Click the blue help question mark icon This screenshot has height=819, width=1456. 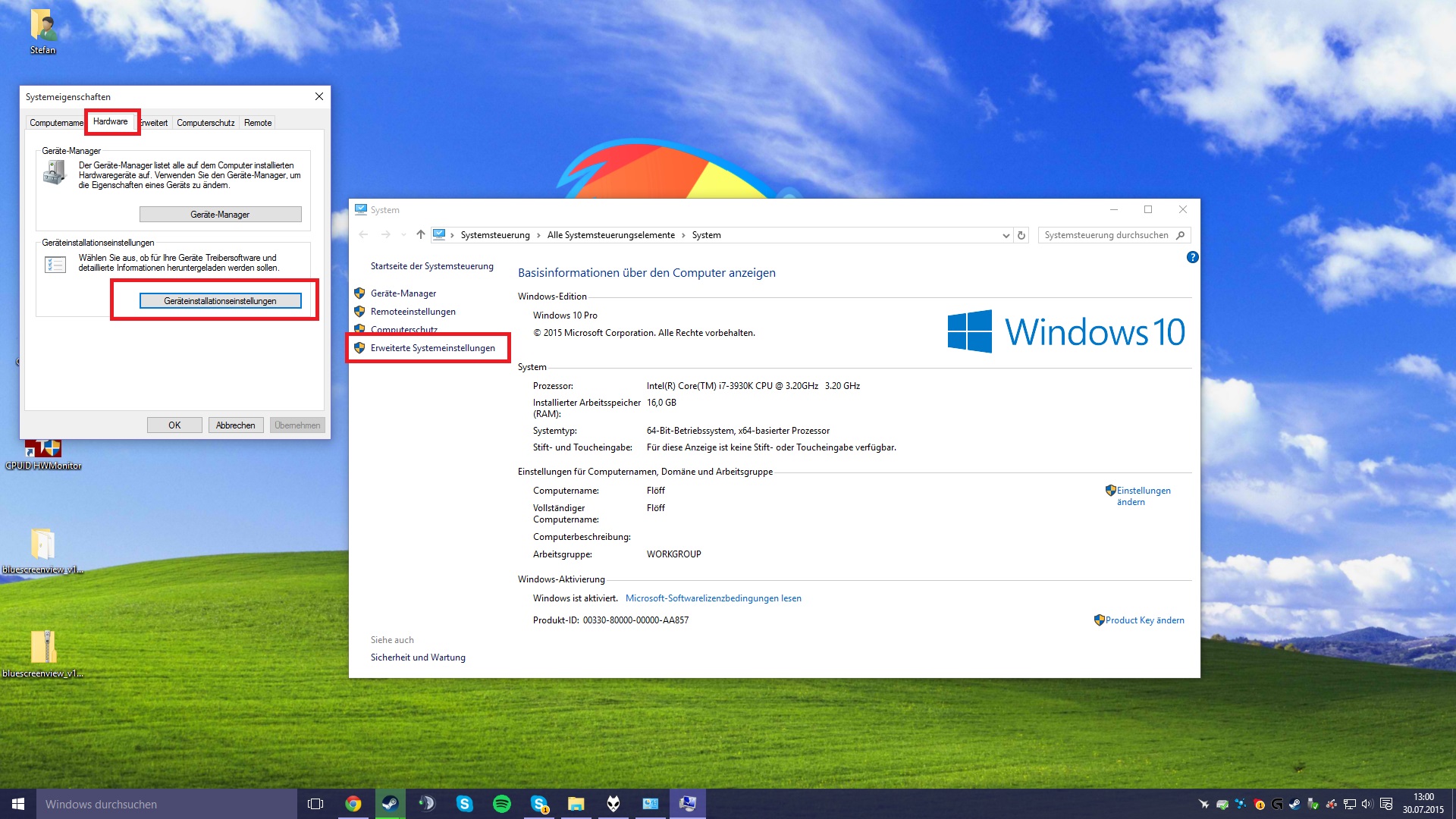click(1192, 257)
